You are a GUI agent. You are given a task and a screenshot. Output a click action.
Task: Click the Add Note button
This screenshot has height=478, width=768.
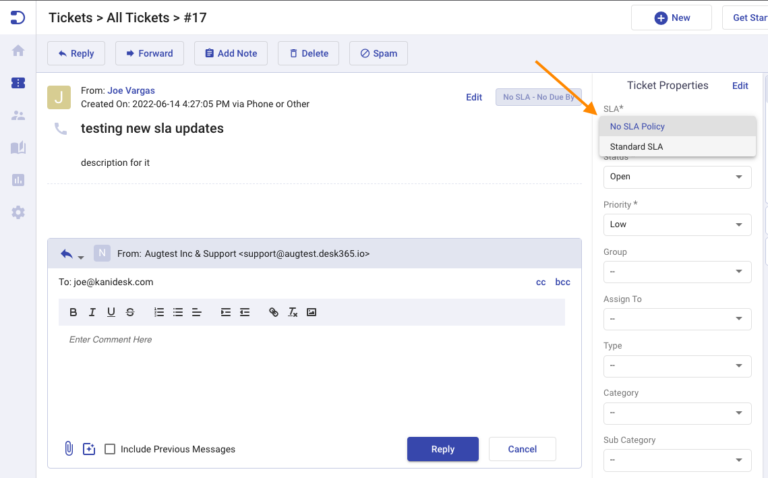coord(231,53)
